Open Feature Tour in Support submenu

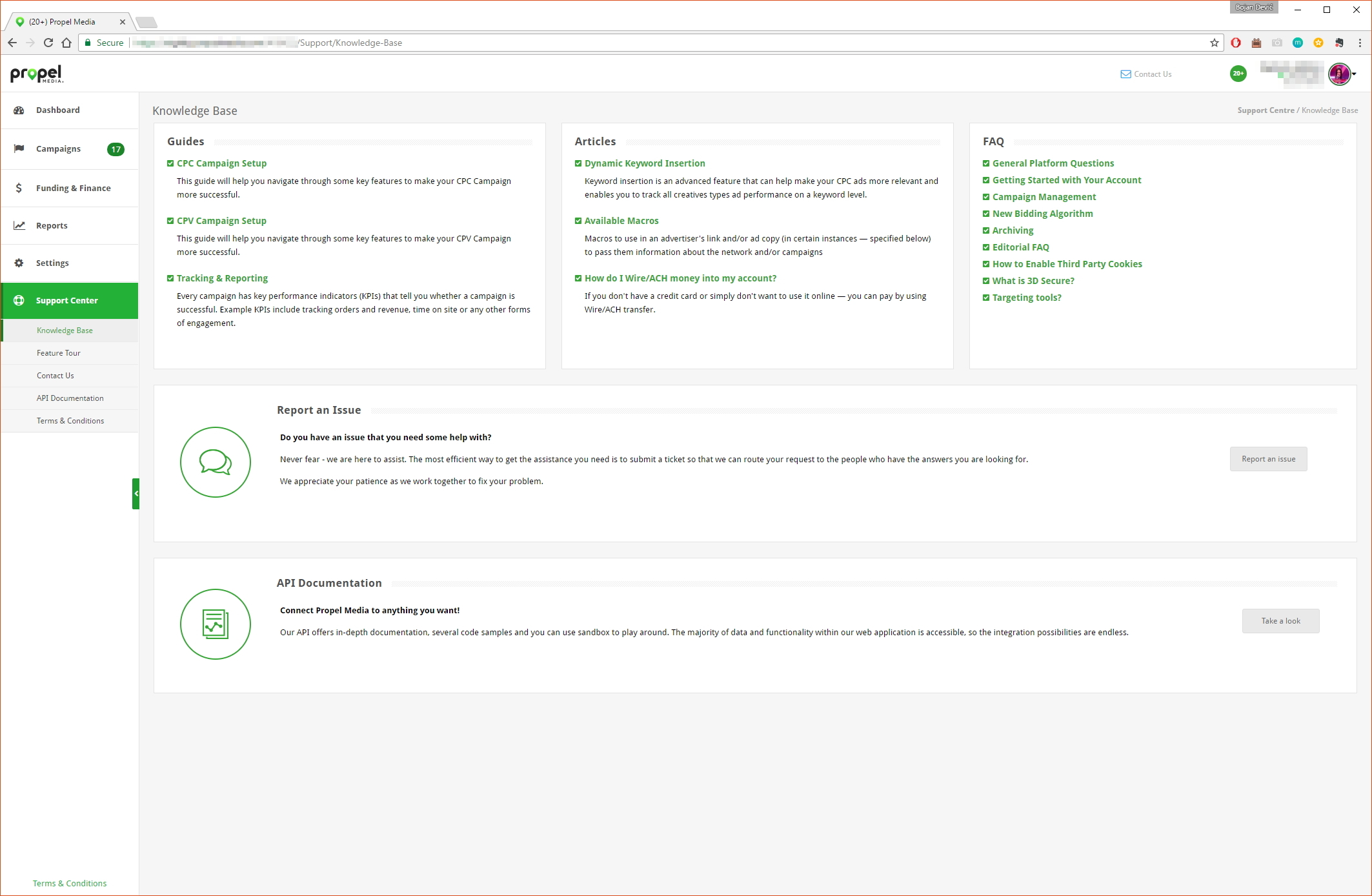click(59, 353)
